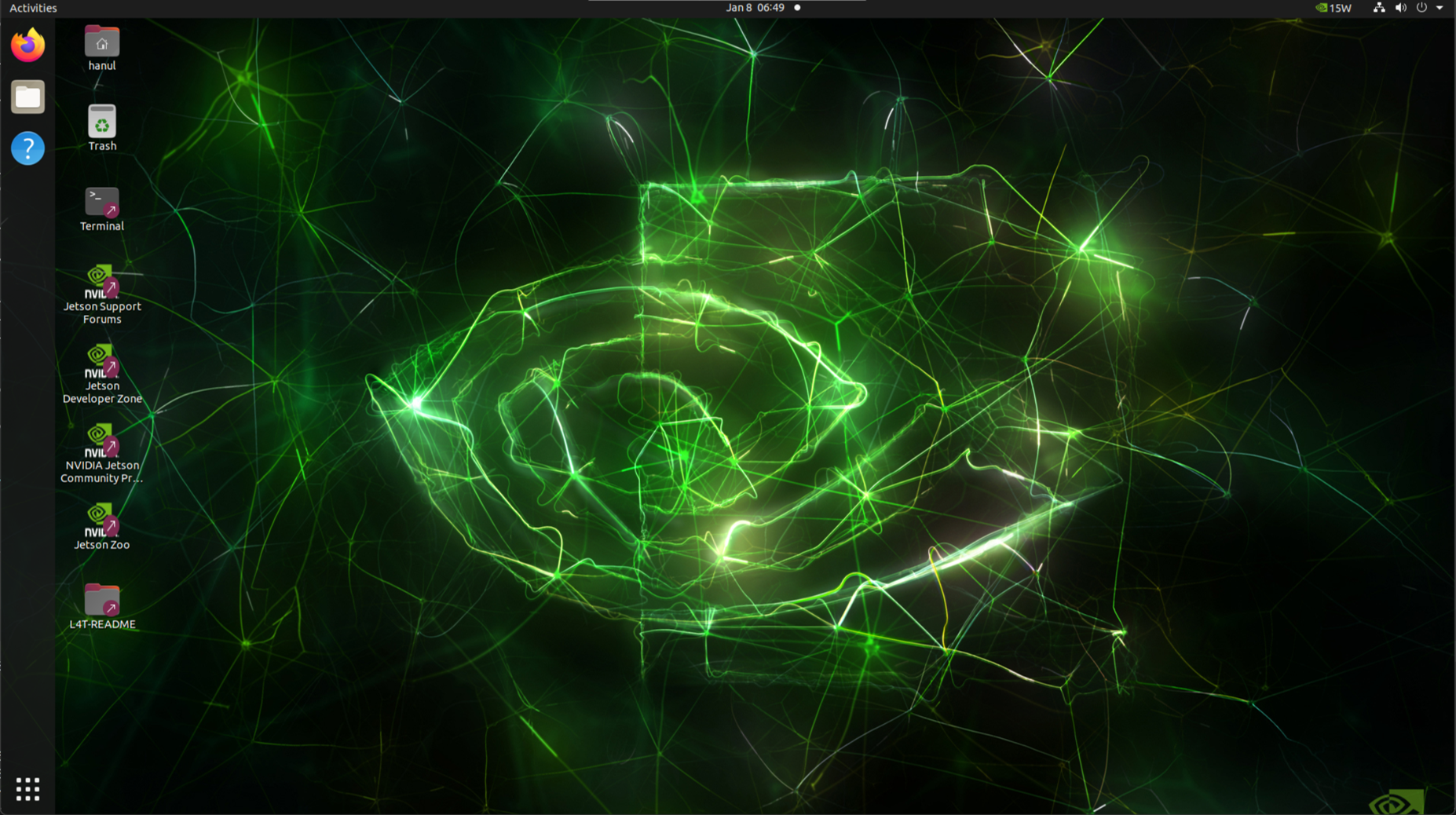Select the Jetson Zoo shortcut icon
Image resolution: width=1456 pixels, height=815 pixels.
click(x=102, y=521)
